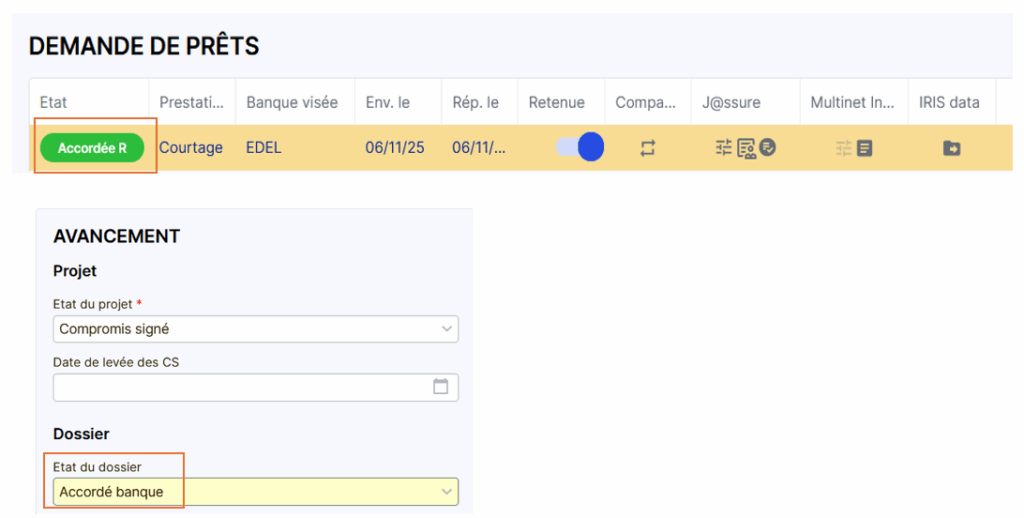Click the Banque visée column header
Screen dimensions: 1024x518
pos(292,102)
